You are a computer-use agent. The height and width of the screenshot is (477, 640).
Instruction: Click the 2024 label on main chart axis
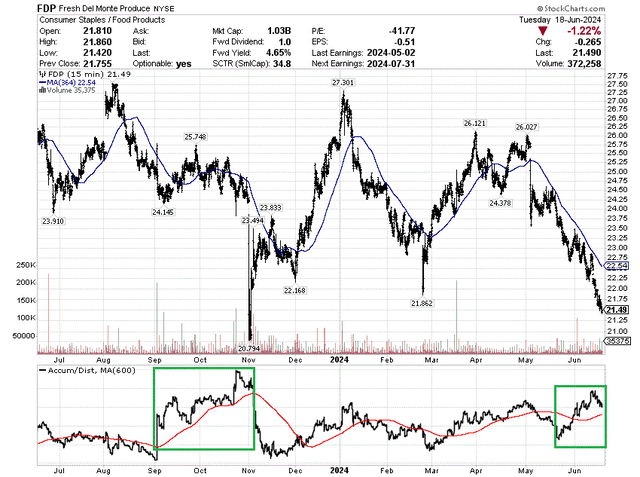click(x=340, y=360)
